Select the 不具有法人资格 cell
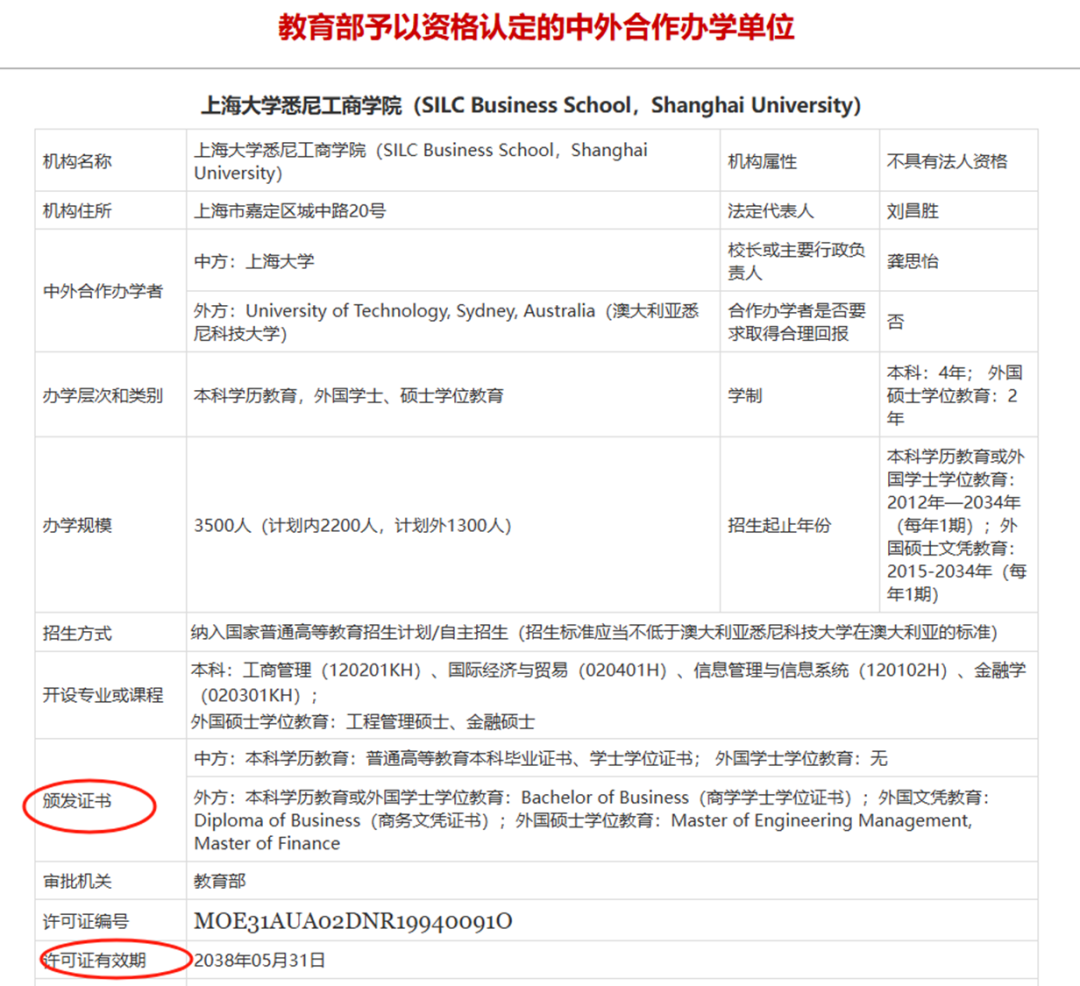The width and height of the screenshot is (1080, 986). click(x=959, y=160)
